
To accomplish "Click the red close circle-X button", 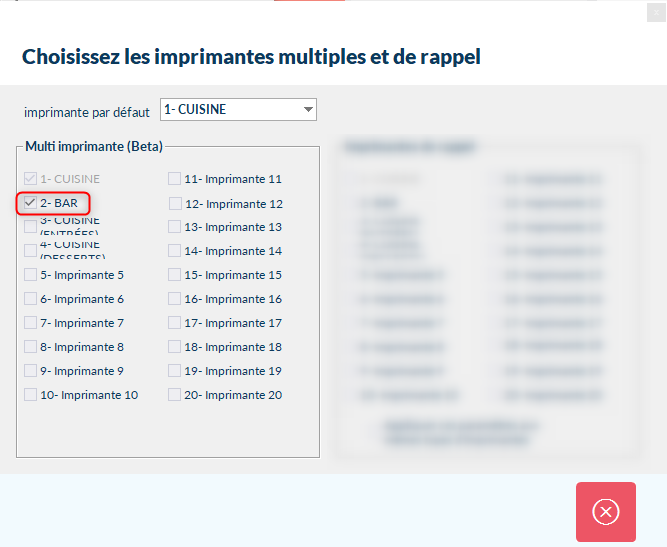I will (x=605, y=512).
